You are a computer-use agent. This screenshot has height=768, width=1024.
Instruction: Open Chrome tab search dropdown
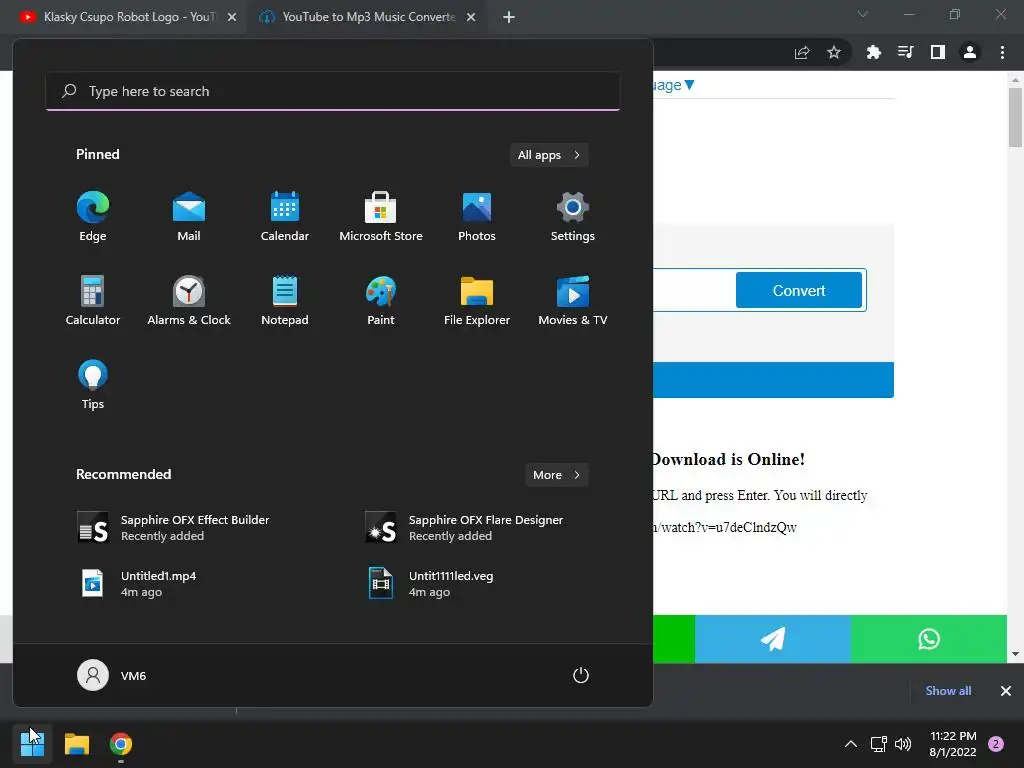click(x=863, y=14)
